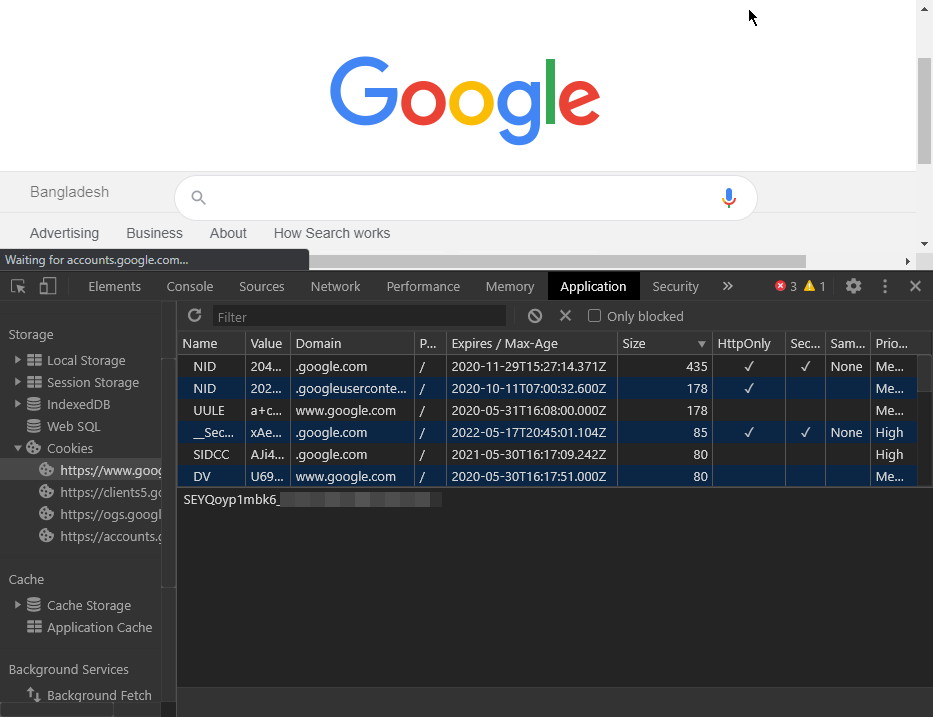Open the Business link
This screenshot has width=933, height=717.
[154, 233]
